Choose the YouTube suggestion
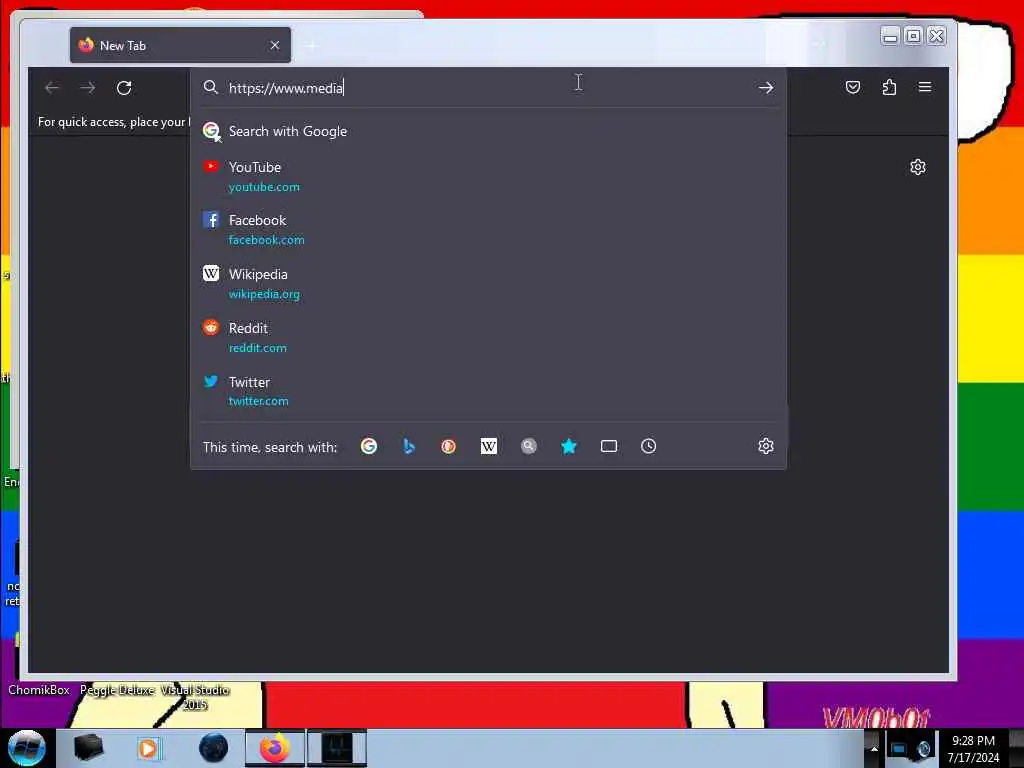The height and width of the screenshot is (768, 1024). (x=488, y=176)
